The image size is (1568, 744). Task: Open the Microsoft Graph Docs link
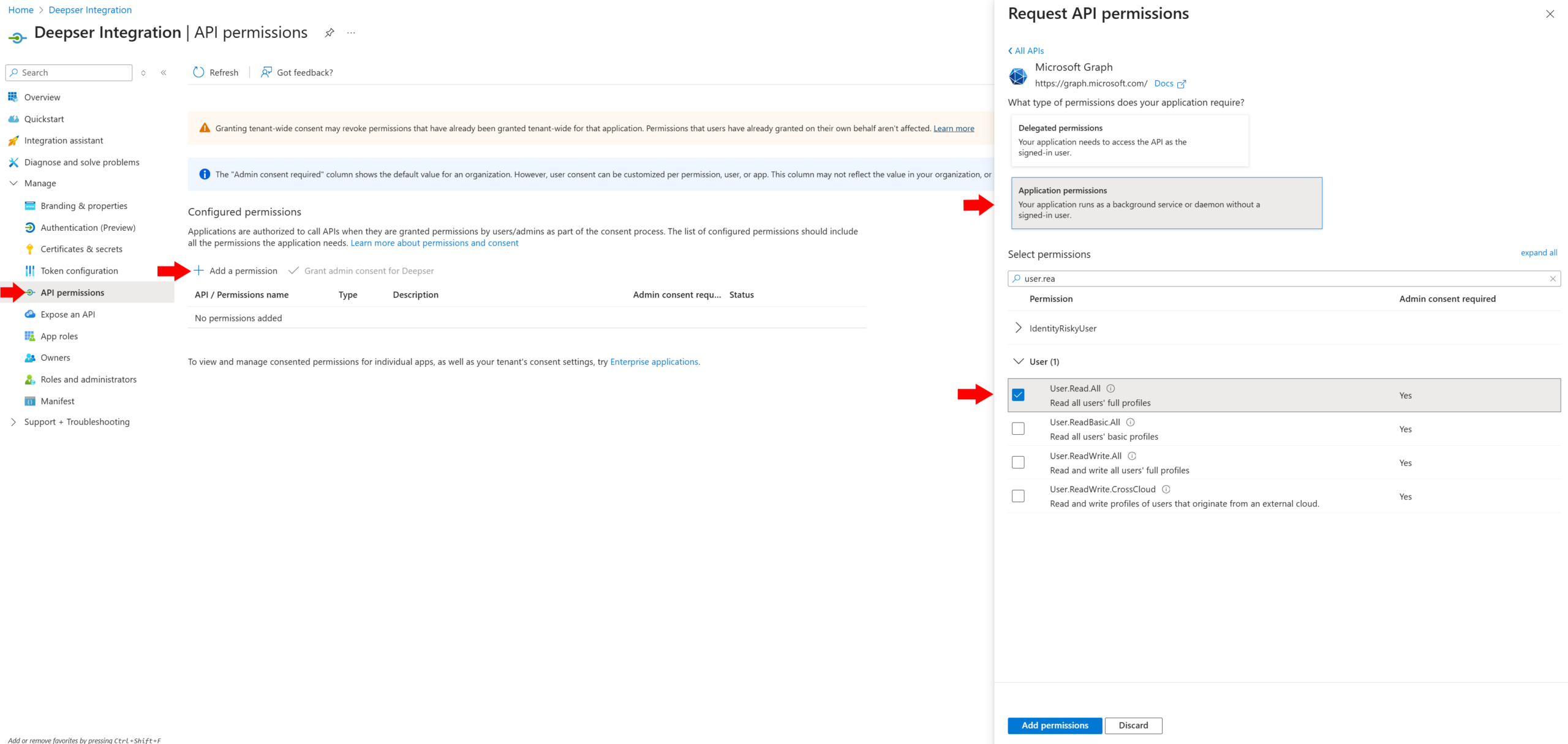(x=1170, y=83)
